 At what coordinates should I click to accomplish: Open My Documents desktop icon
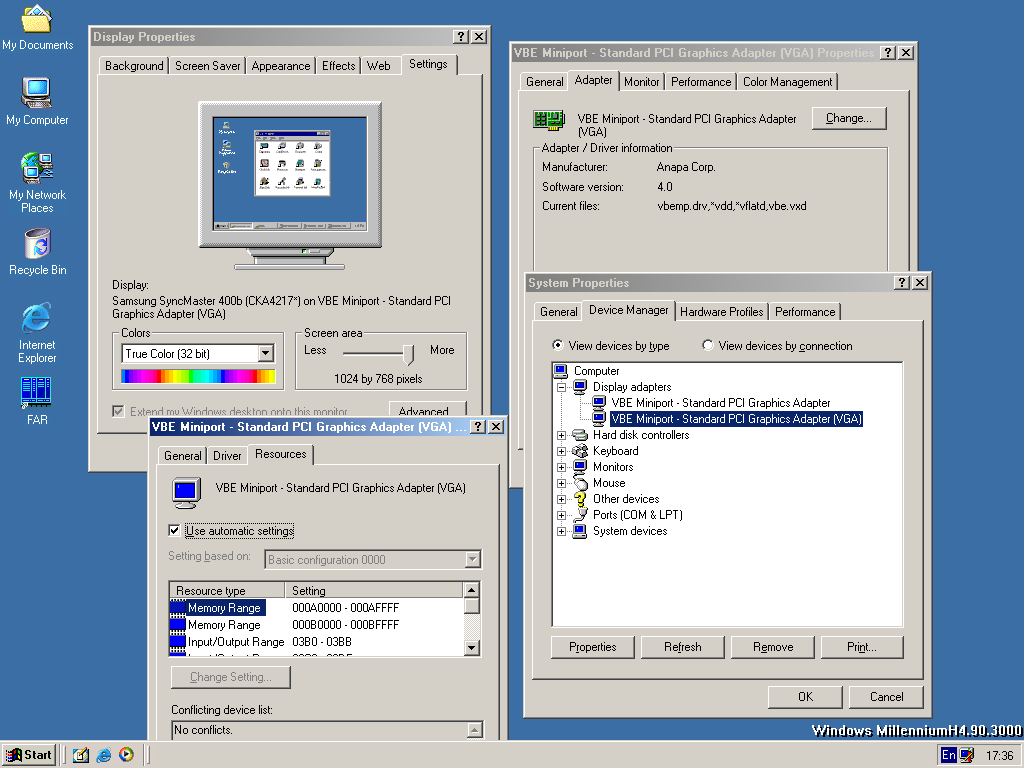pyautogui.click(x=37, y=27)
